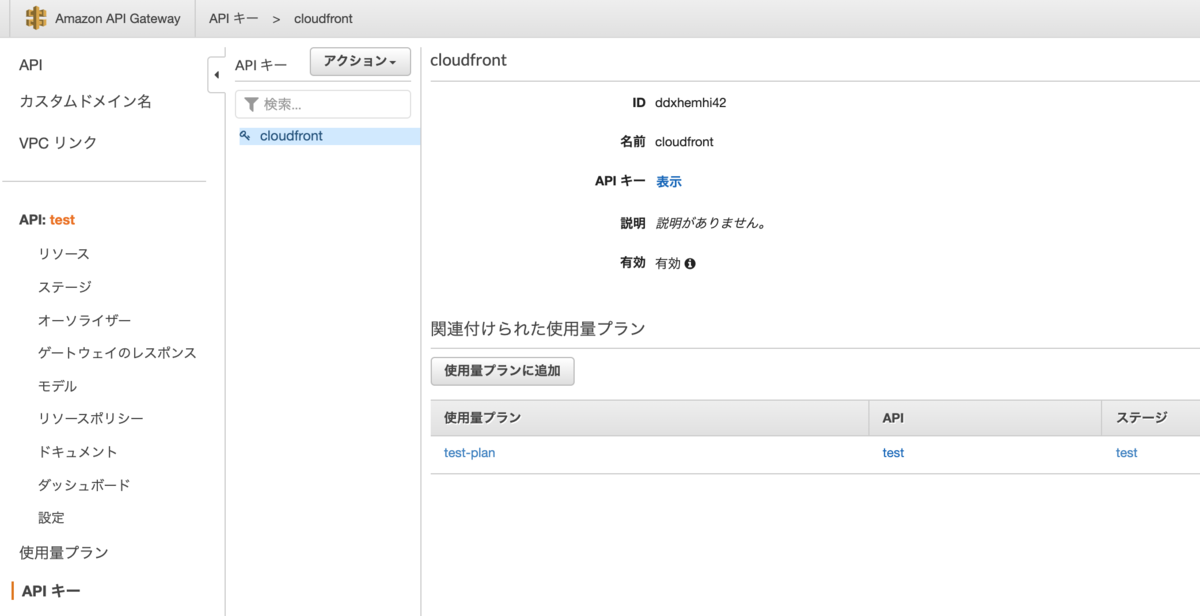Open ゲートウェイのレスポンス in the sidebar
Image resolution: width=1200 pixels, height=616 pixels.
(x=117, y=353)
